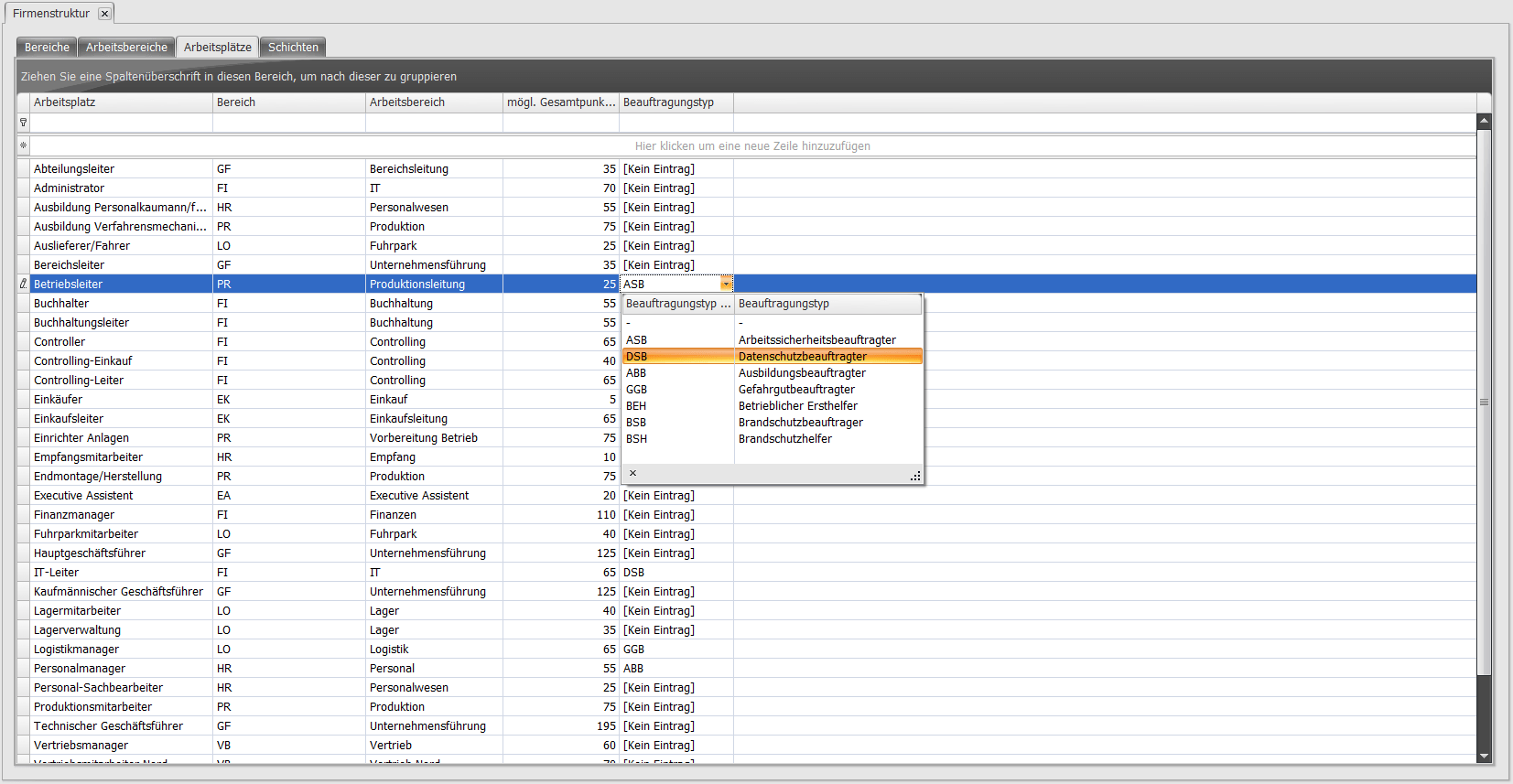
Task: Click the new-row asterisk indicator icon
Action: tap(23, 145)
